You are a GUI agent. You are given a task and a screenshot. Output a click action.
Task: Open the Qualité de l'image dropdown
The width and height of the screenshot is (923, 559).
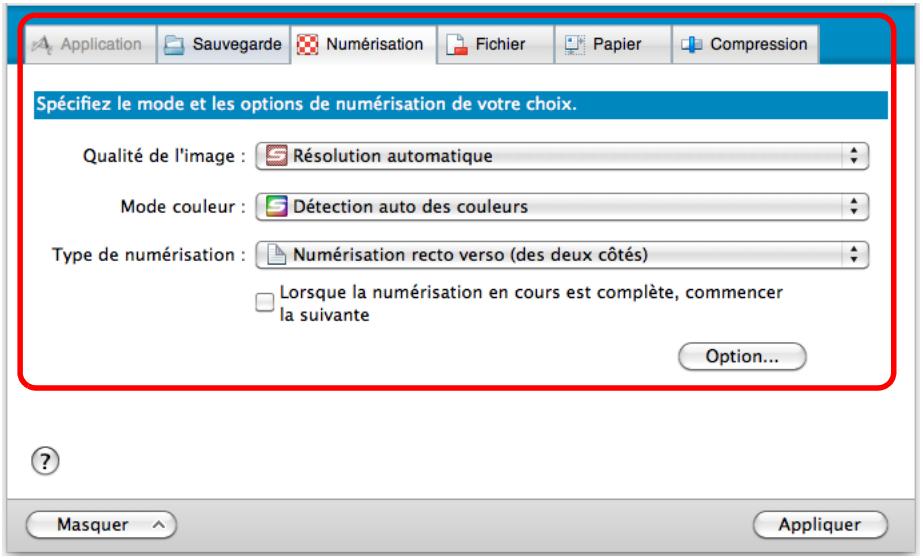pyautogui.click(x=562, y=156)
